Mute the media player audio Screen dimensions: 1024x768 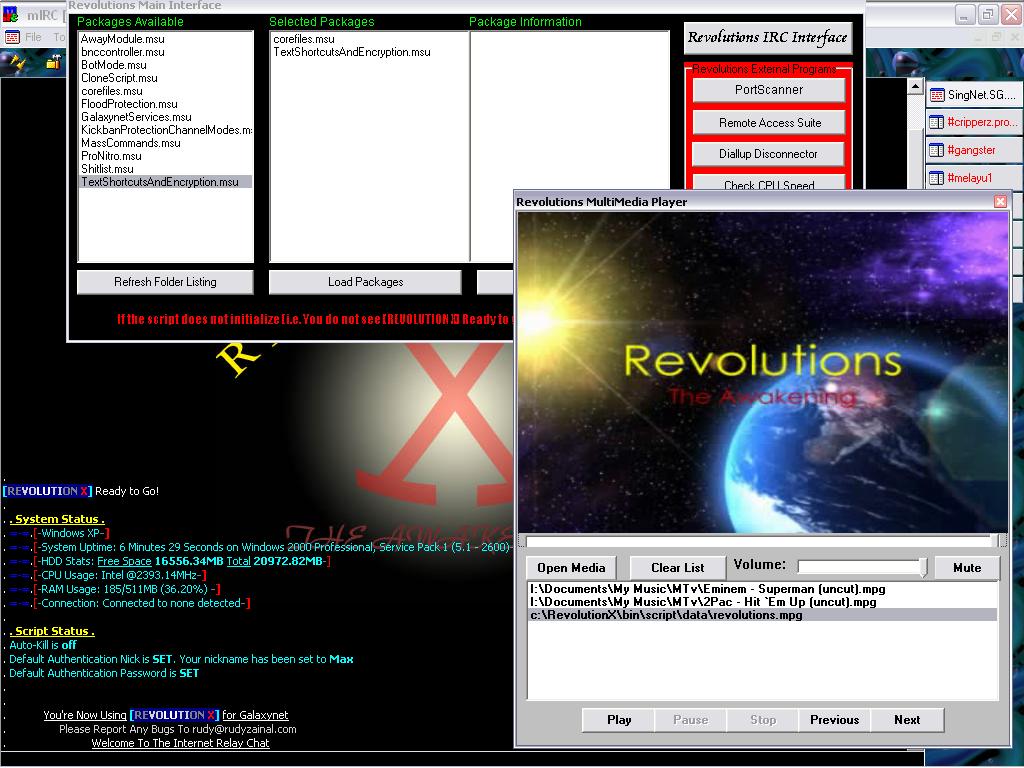[967, 568]
